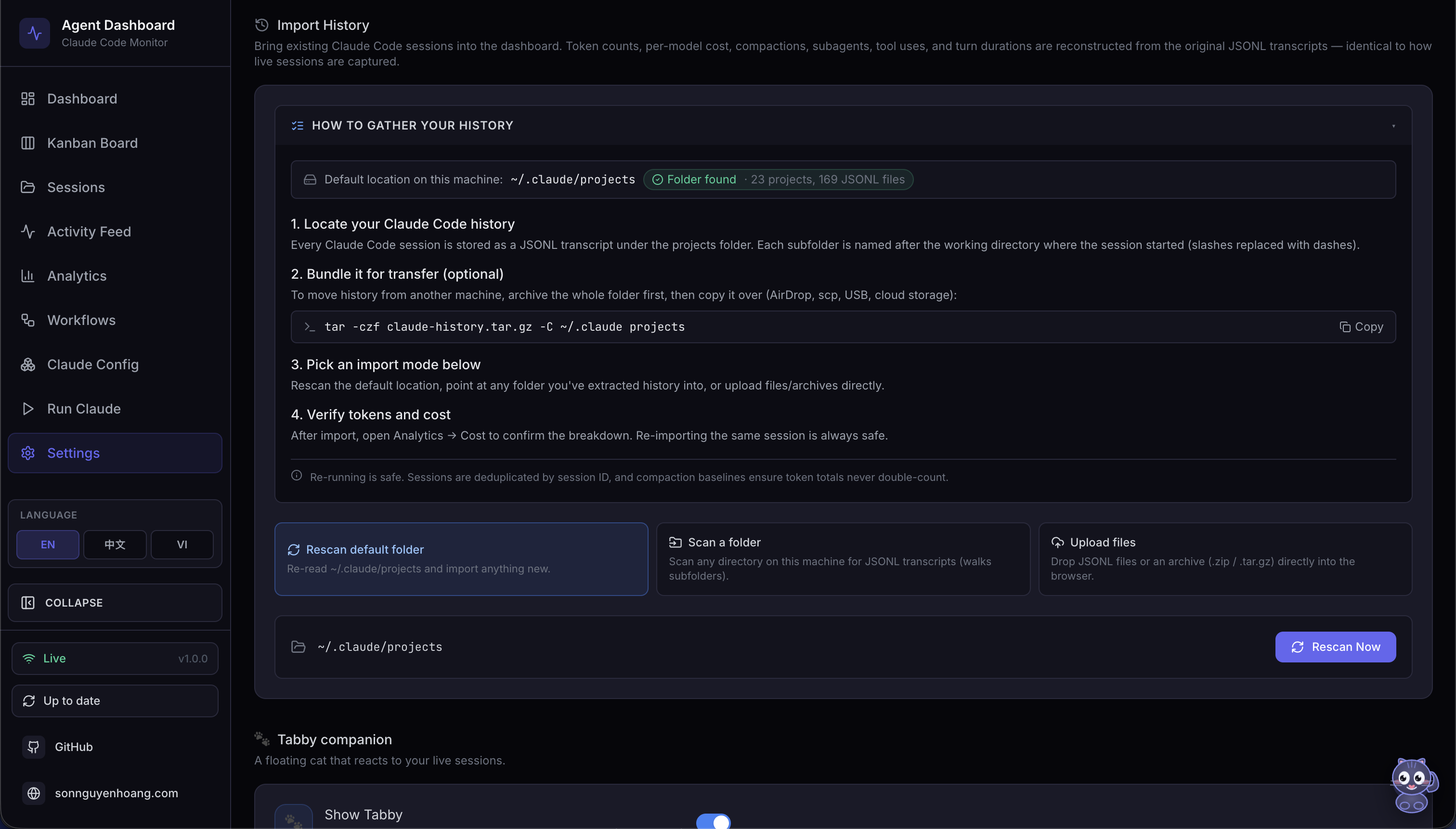Click the Settings gear icon
The width and height of the screenshot is (1456, 829).
[28, 453]
